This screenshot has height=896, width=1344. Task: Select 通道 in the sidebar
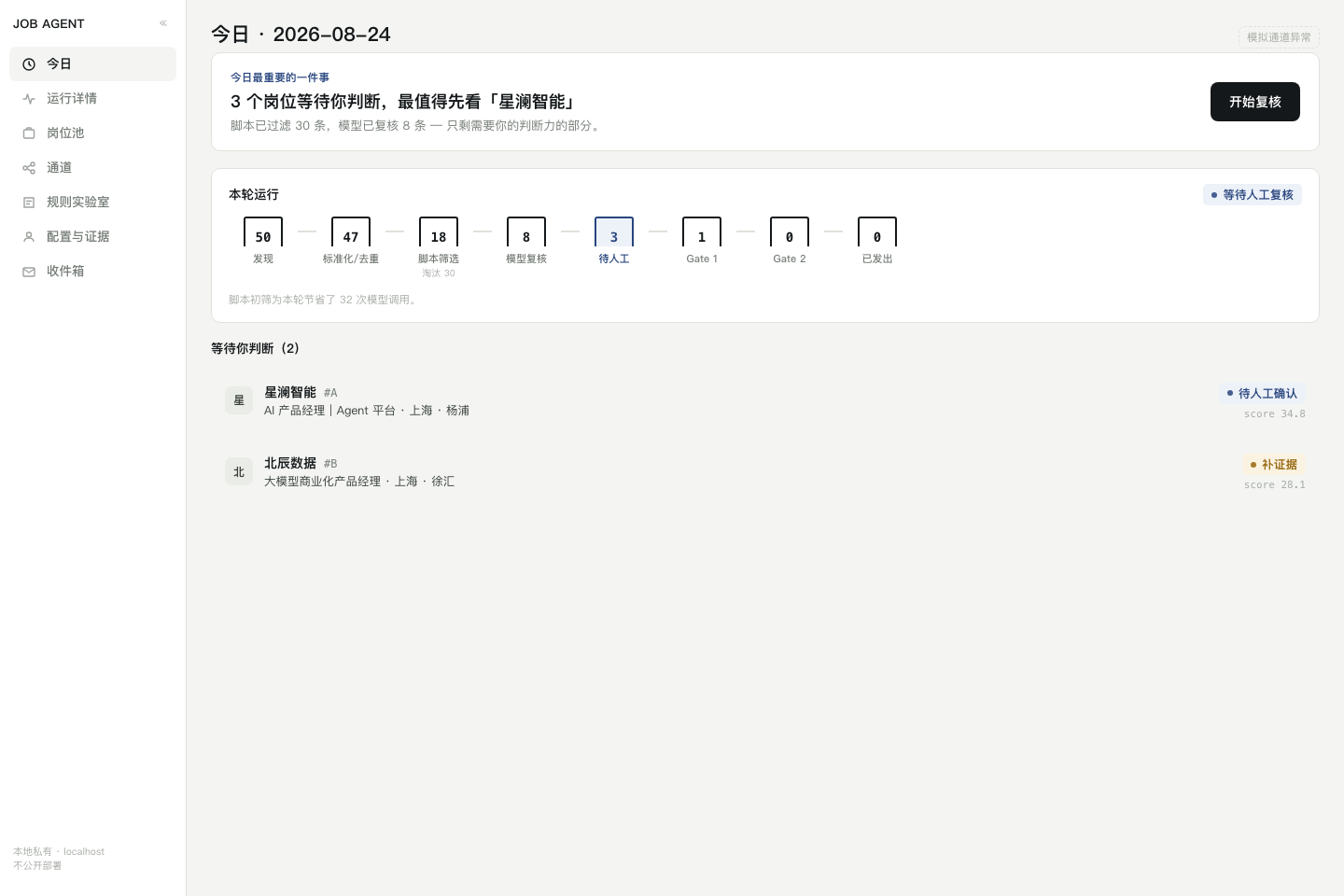92,167
